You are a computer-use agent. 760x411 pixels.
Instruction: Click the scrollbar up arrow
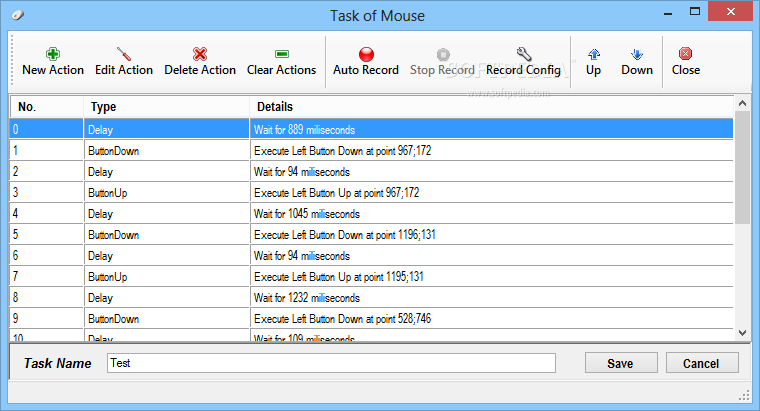[742, 103]
